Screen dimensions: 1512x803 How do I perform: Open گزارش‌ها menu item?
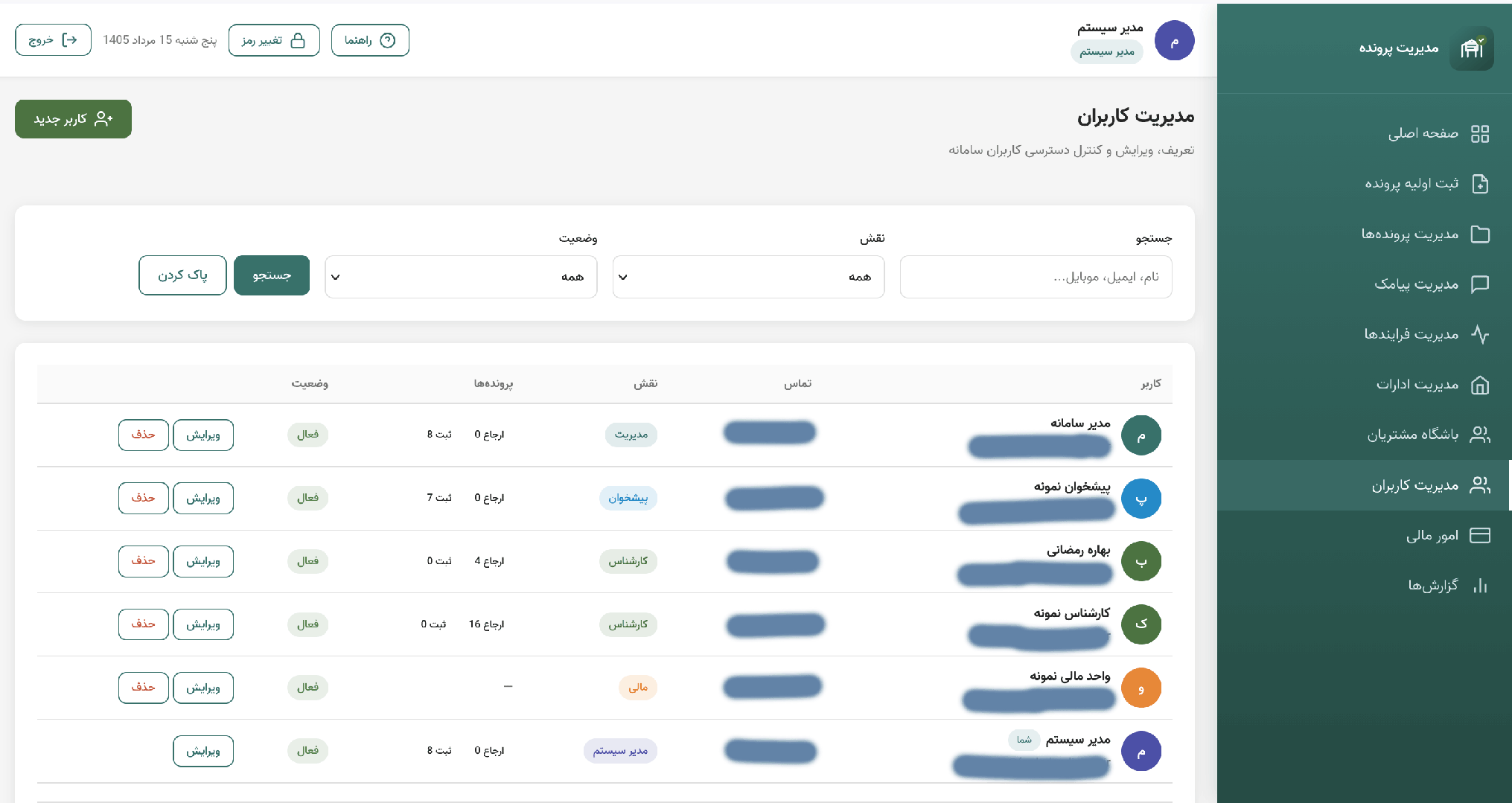1364,586
